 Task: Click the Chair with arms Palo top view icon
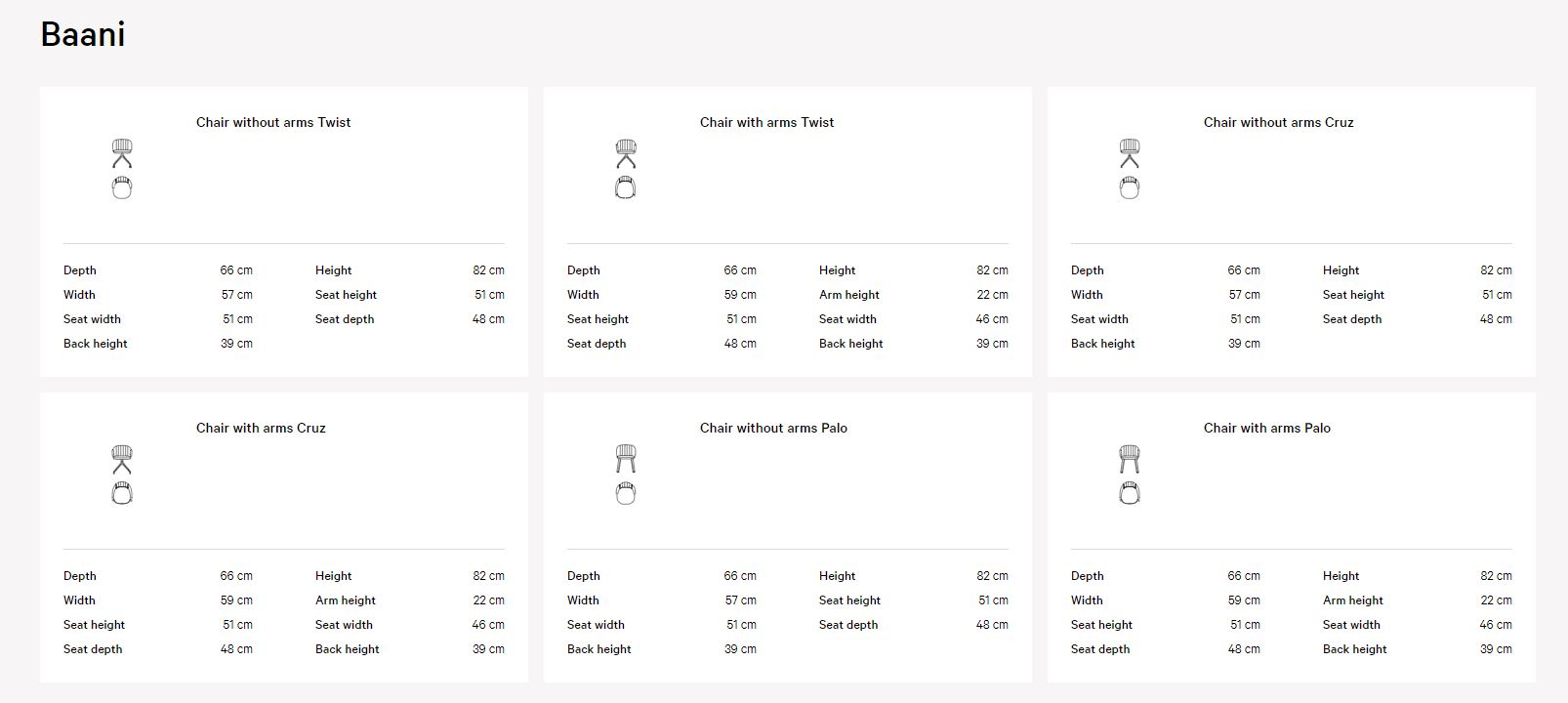1130,493
